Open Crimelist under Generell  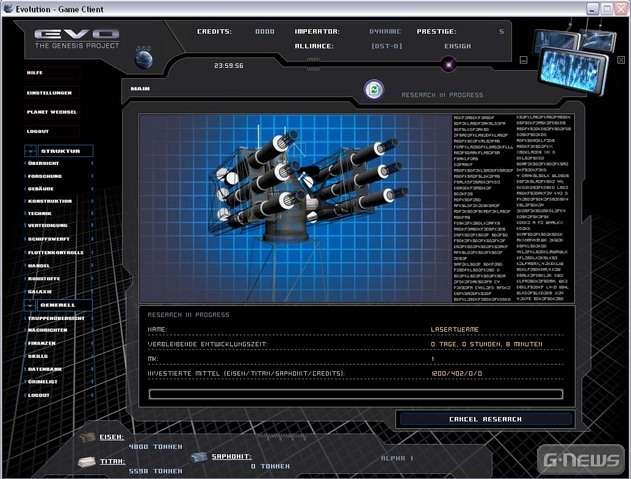[x=43, y=382]
